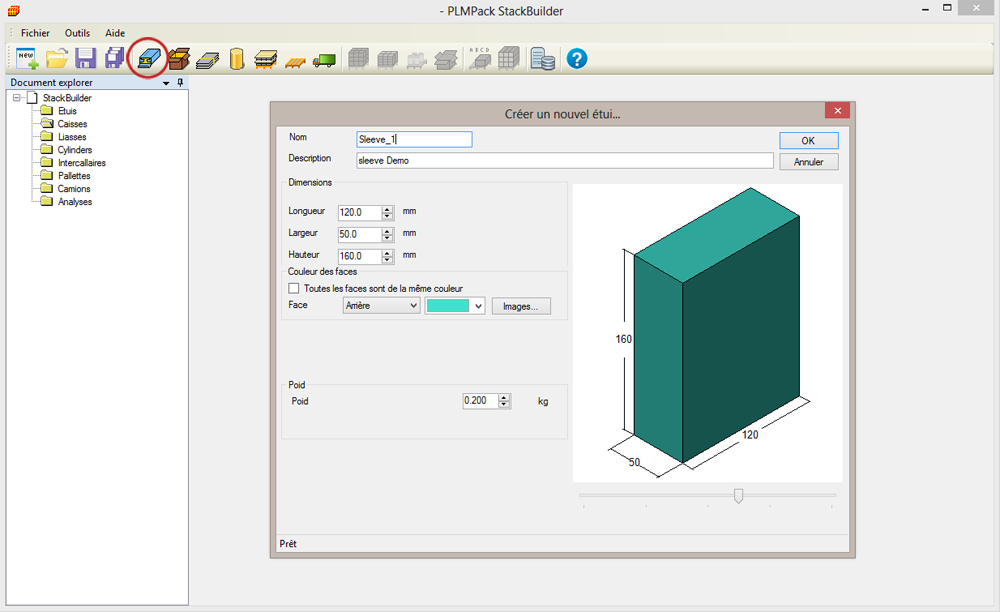Select Analyses in the document tree
The height and width of the screenshot is (612, 1000).
pyautogui.click(x=75, y=201)
